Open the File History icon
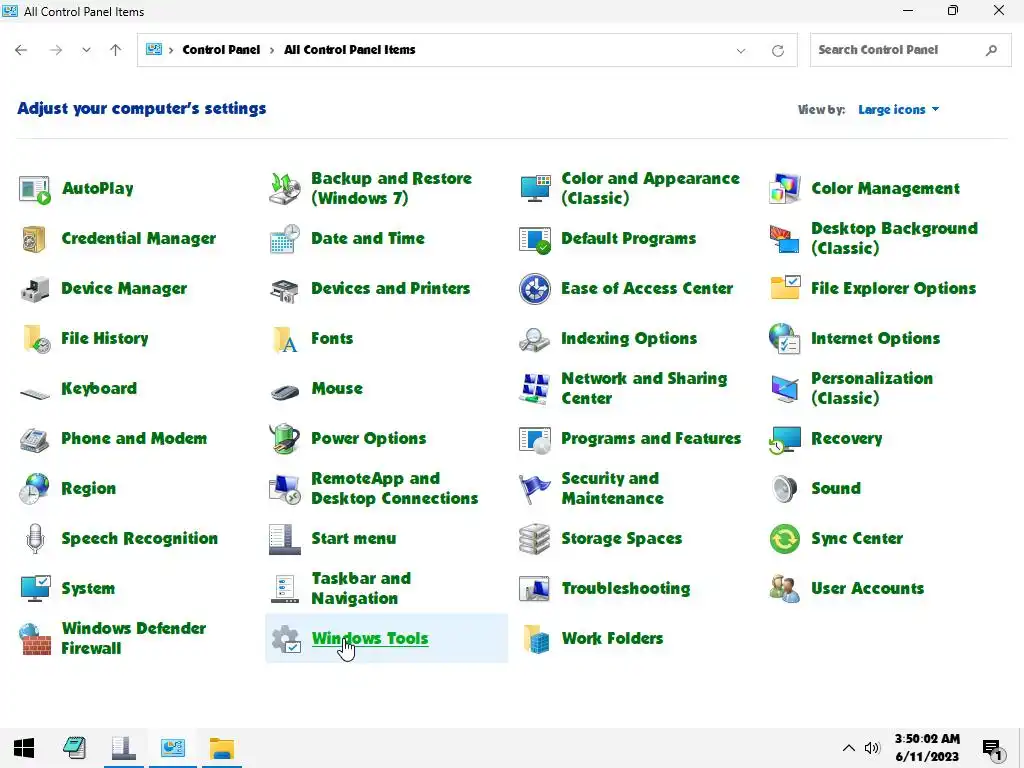The width and height of the screenshot is (1024, 768). tap(36, 339)
